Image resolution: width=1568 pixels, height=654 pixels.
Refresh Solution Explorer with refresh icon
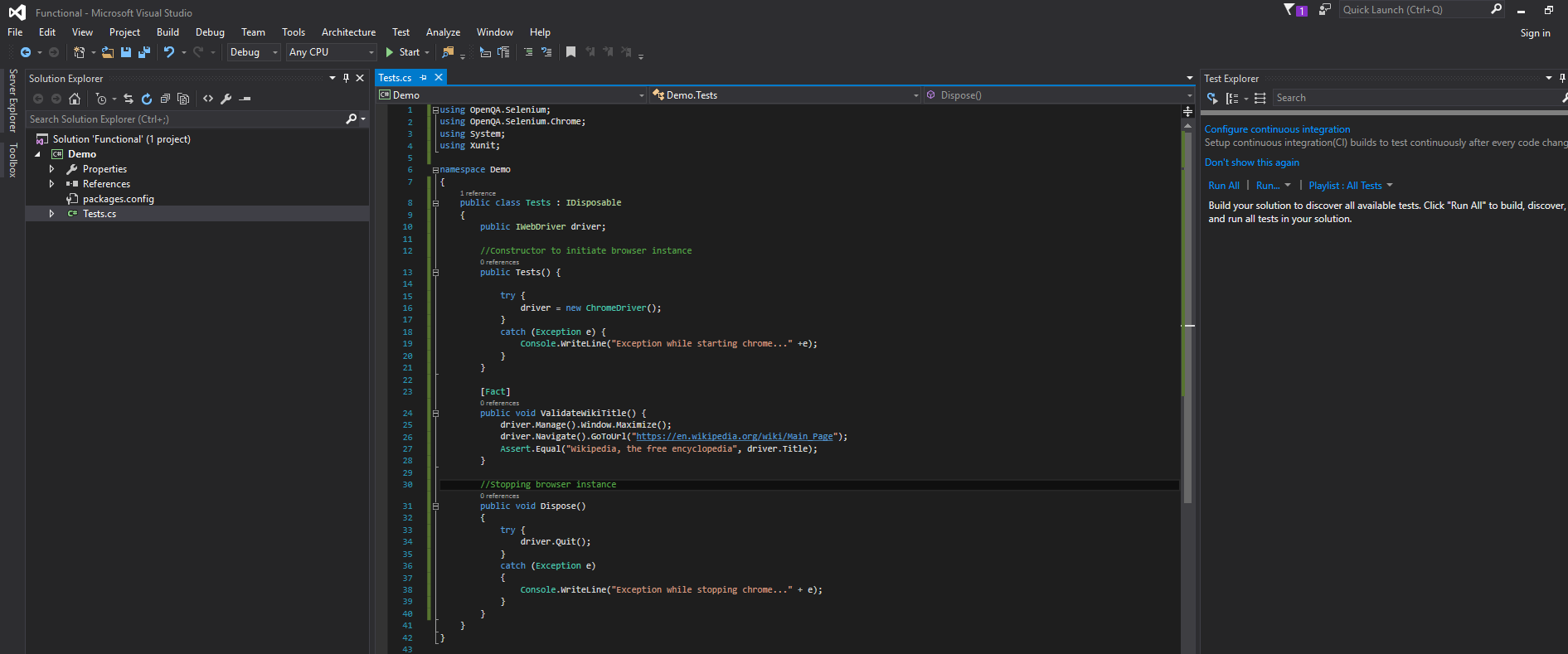[147, 99]
